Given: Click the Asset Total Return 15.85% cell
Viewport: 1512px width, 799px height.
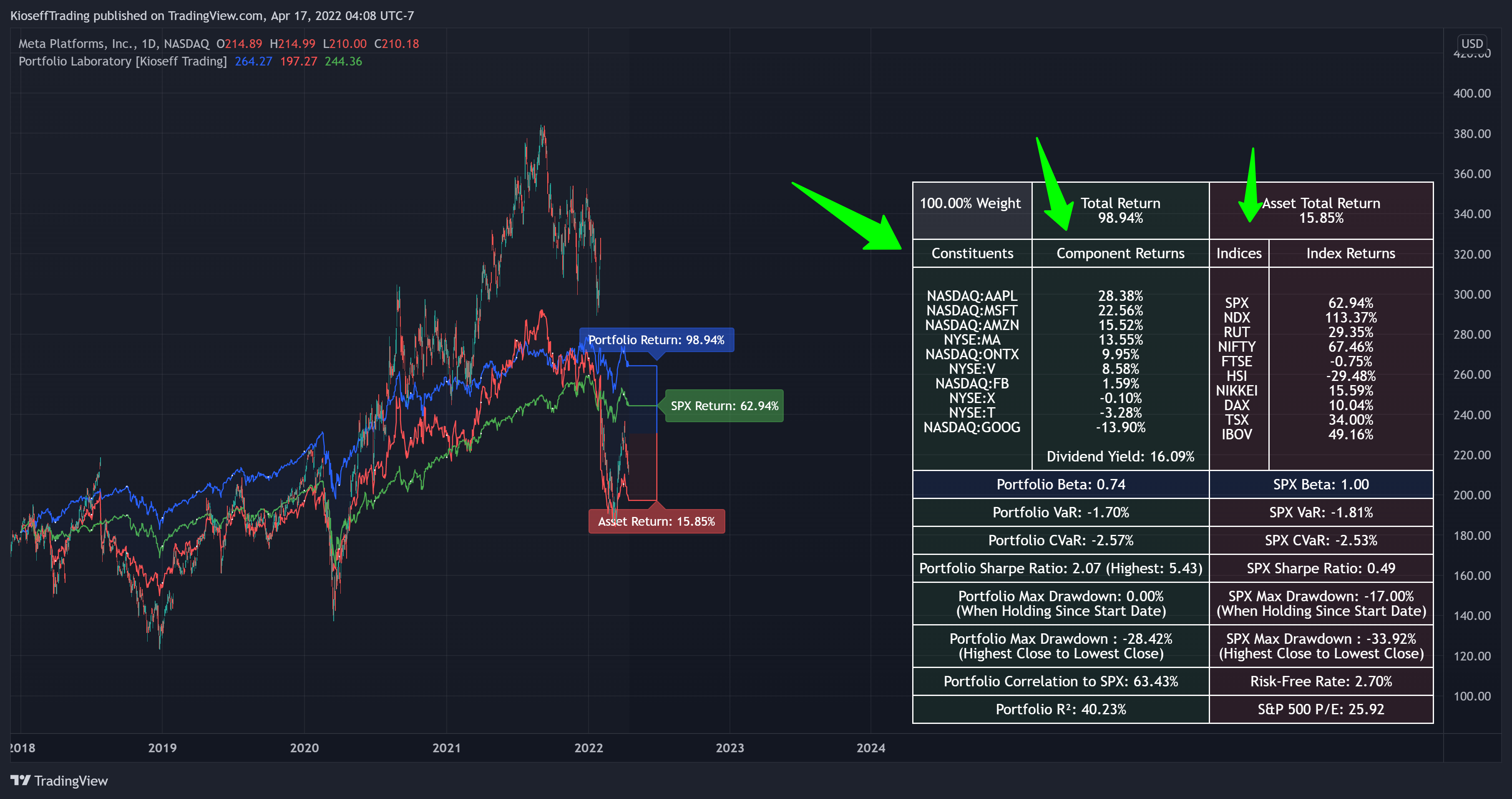Looking at the screenshot, I should click(1321, 210).
